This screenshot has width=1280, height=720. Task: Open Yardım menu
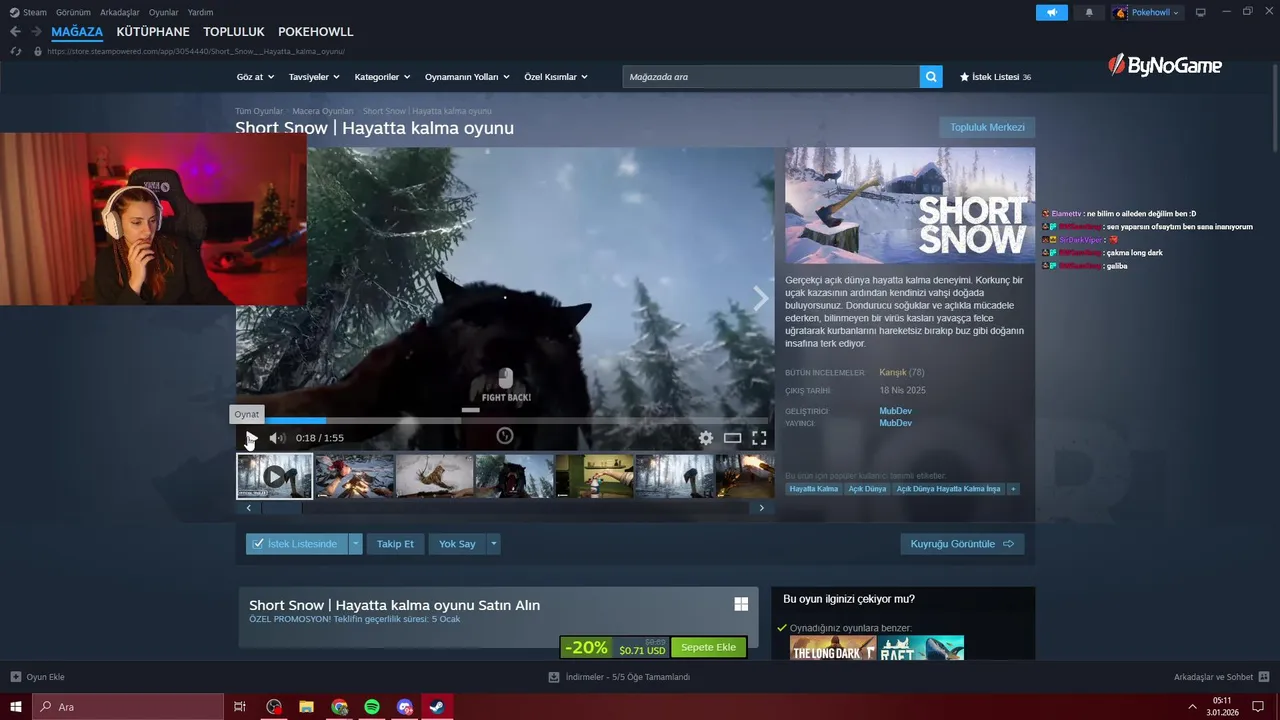201,12
